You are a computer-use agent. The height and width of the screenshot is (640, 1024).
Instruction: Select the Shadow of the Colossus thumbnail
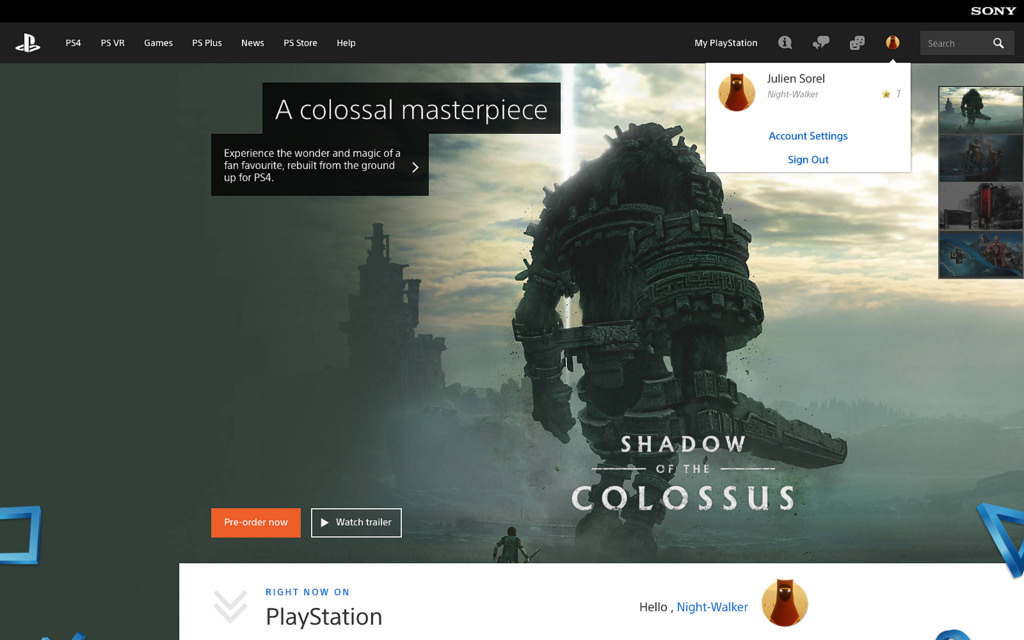(981, 110)
